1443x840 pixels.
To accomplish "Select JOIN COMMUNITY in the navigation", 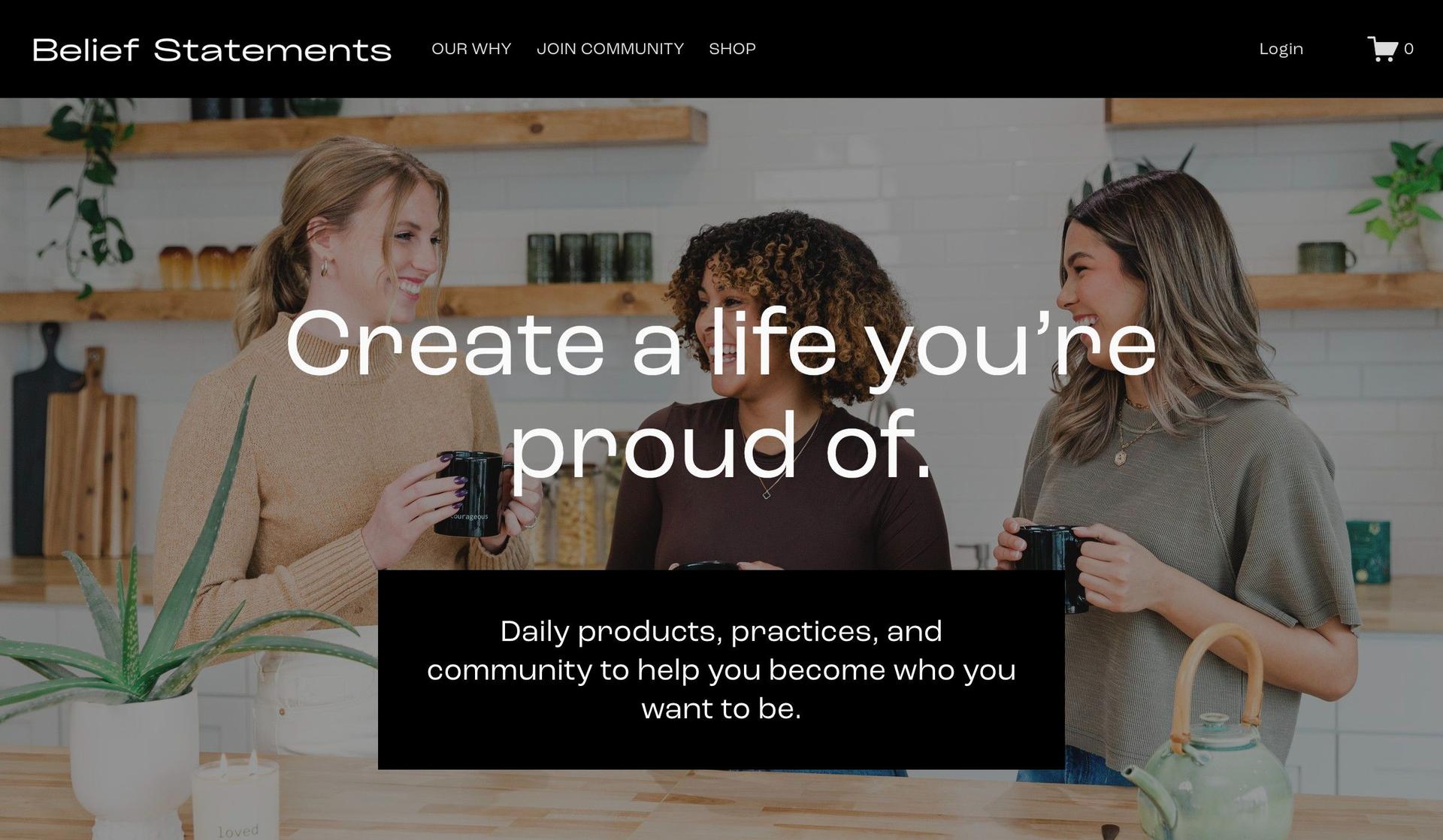I will (x=610, y=49).
